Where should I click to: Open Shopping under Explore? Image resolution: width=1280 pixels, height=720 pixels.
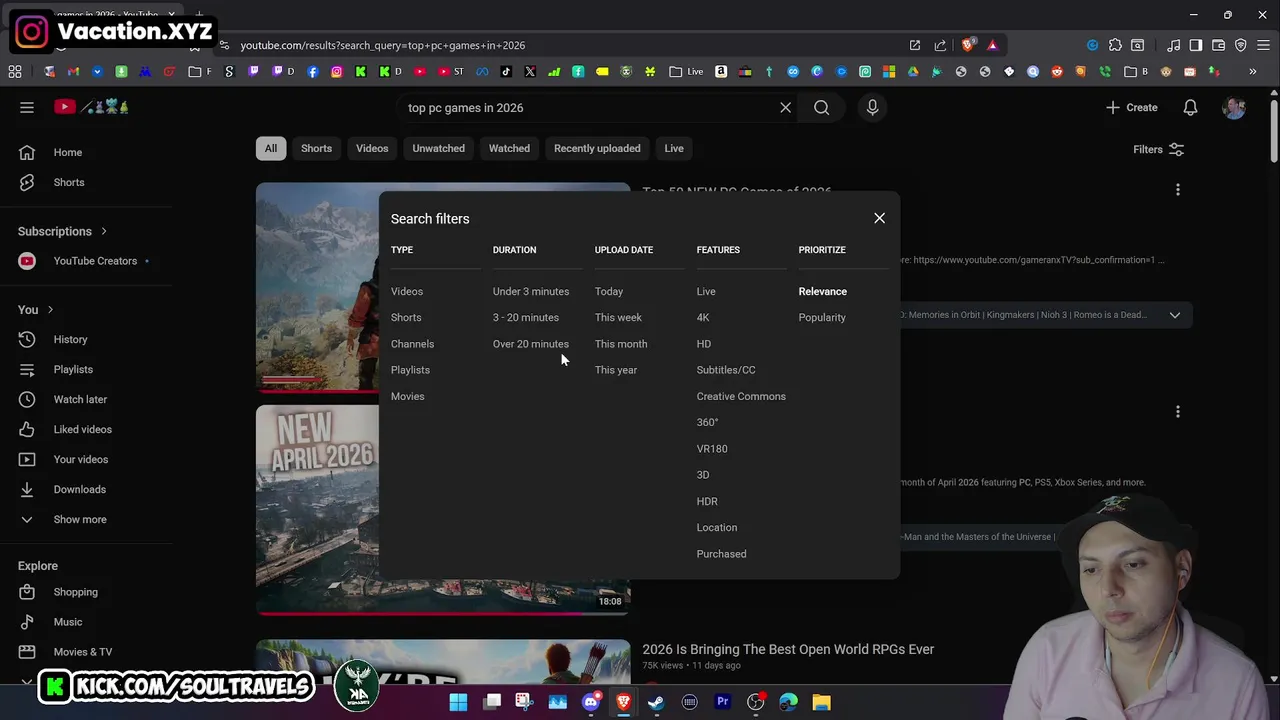pyautogui.click(x=76, y=592)
